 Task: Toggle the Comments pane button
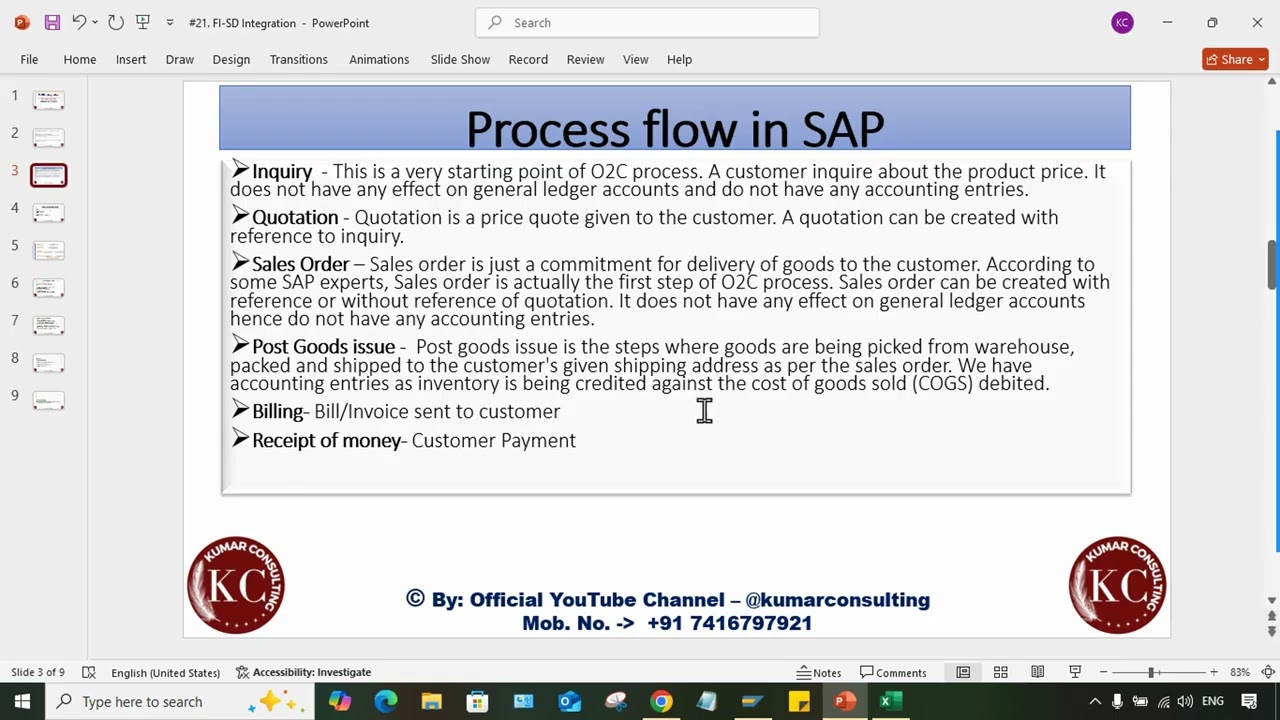(x=893, y=672)
